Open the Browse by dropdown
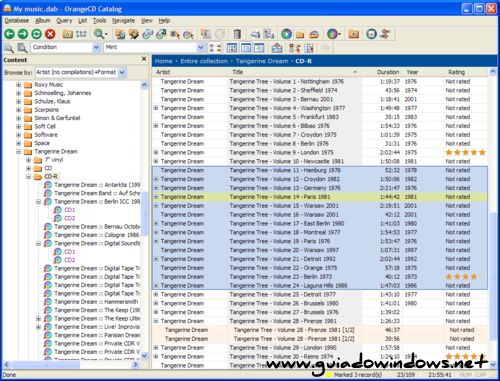The image size is (500, 381). tap(122, 72)
